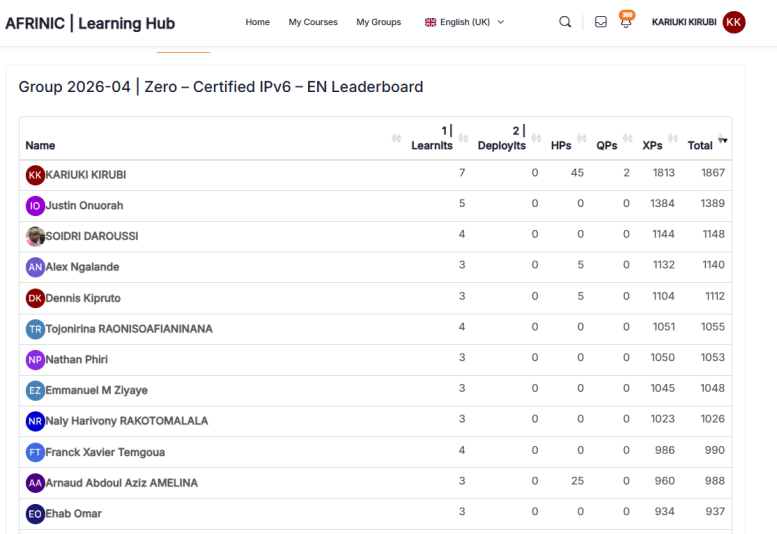Click the KK user avatar in header

733,22
